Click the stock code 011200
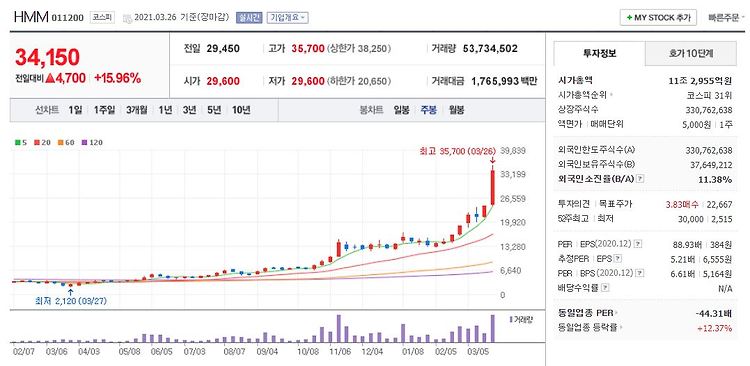This screenshot has width=750, height=366. (68, 18)
